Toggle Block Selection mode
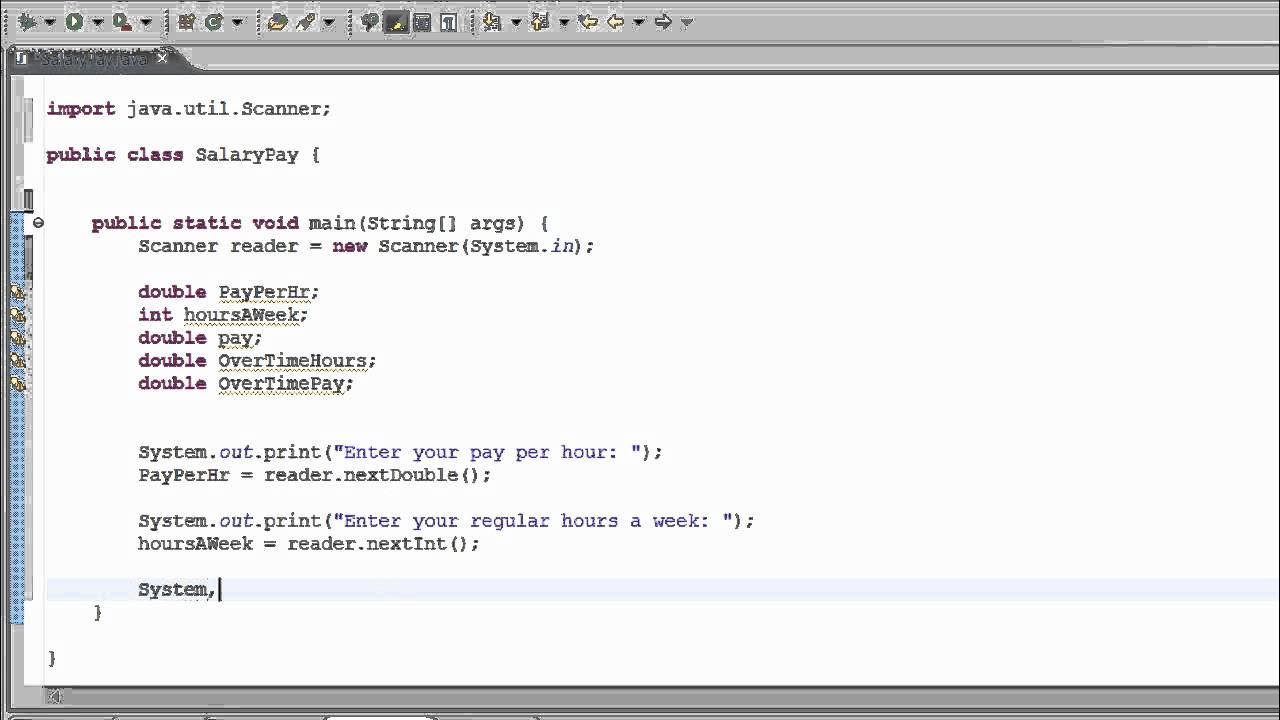Viewport: 1280px width, 720px height. pyautogui.click(x=422, y=21)
